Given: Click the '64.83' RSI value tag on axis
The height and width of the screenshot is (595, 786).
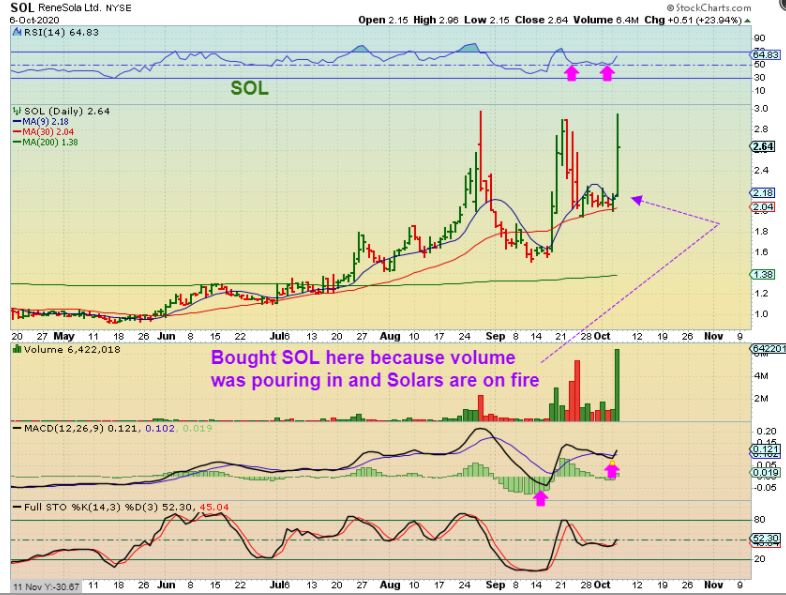Looking at the screenshot, I should (x=765, y=55).
